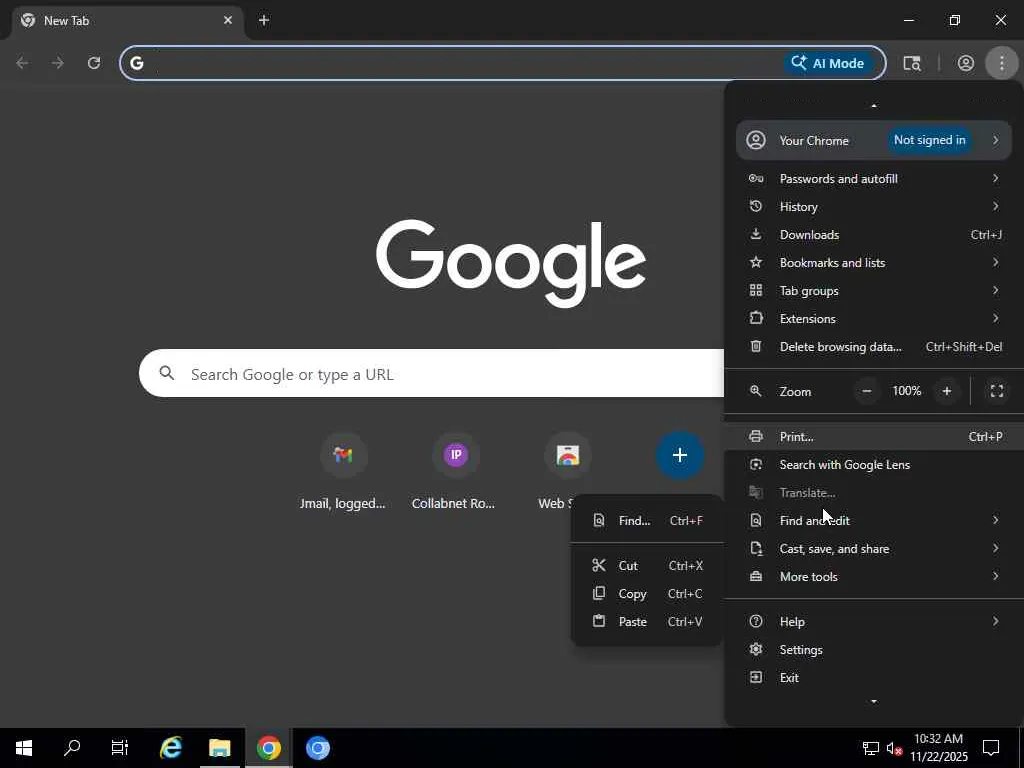Expand Cast, save, and share submenu
Screen dimensions: 1024x768
874,549
